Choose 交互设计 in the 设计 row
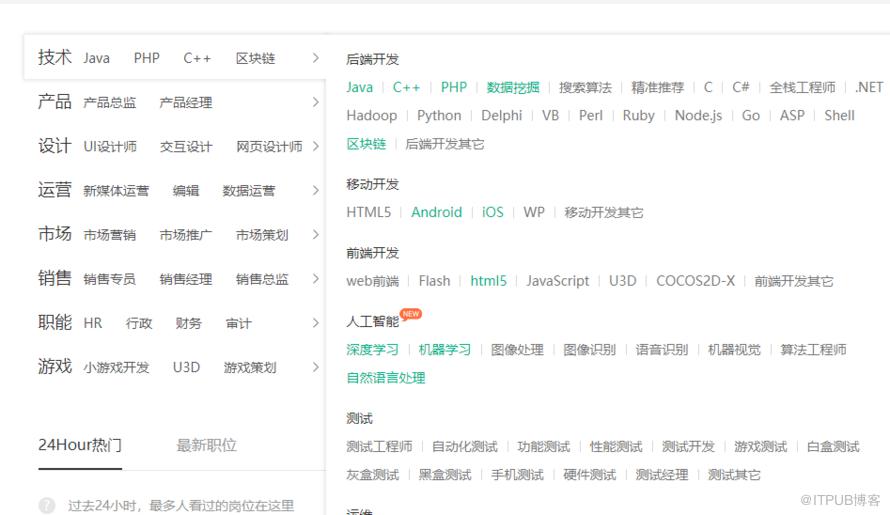890x515 pixels. click(x=186, y=146)
